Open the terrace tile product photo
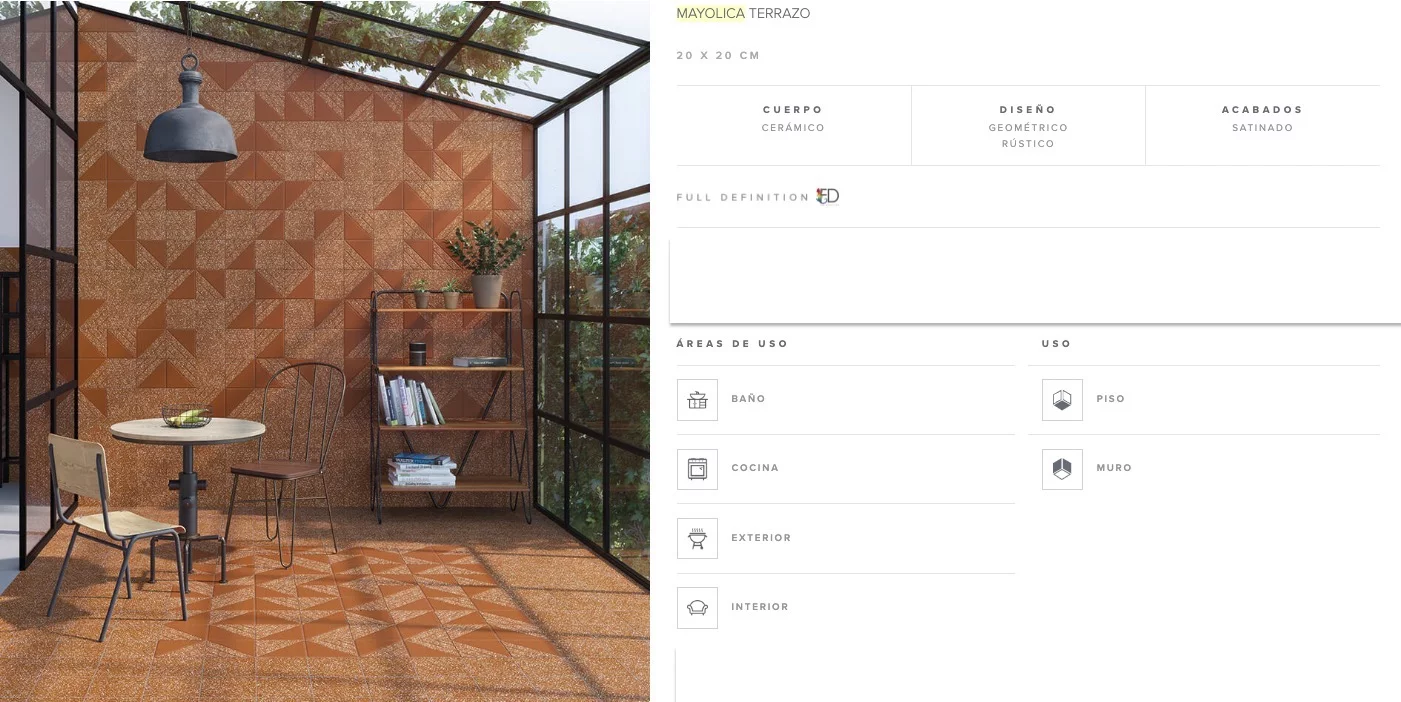This screenshot has height=702, width=1401. [x=325, y=351]
